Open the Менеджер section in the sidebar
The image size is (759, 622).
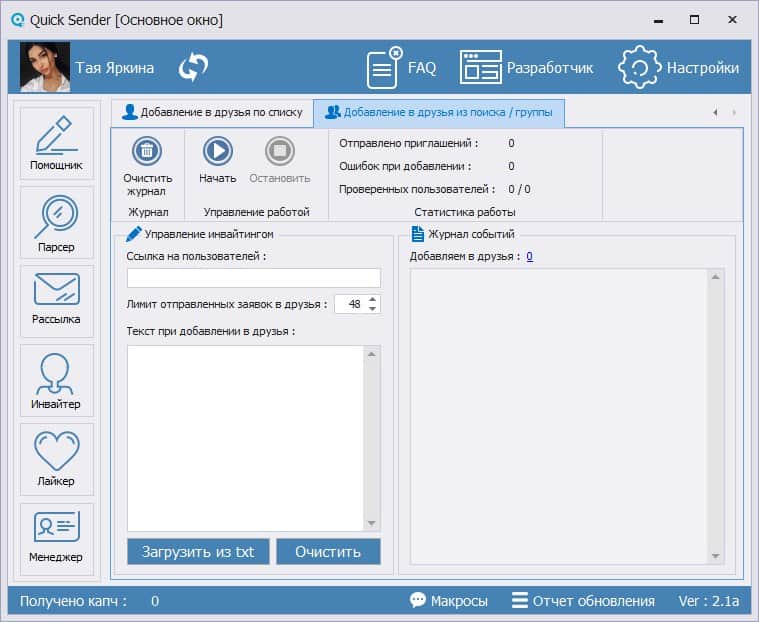point(57,539)
